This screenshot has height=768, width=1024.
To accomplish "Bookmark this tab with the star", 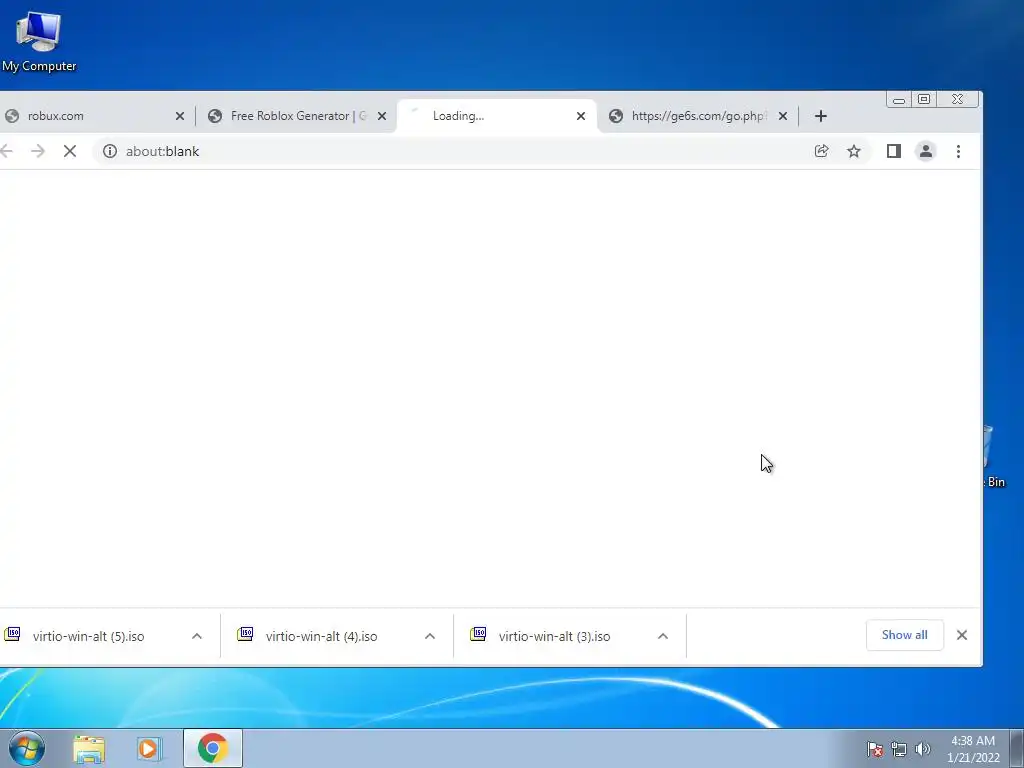I will [854, 152].
